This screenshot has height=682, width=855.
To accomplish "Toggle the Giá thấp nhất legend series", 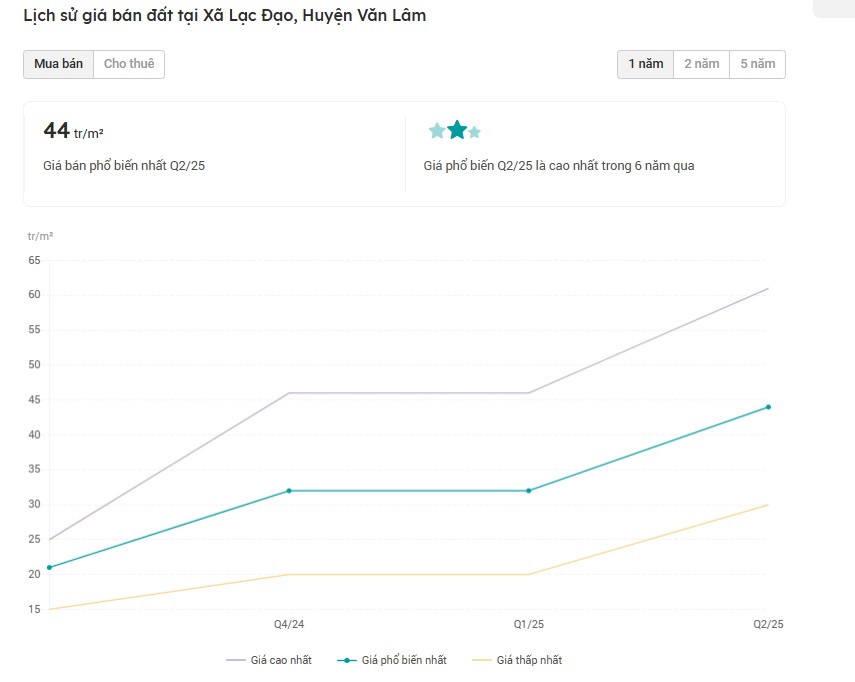I will point(516,660).
